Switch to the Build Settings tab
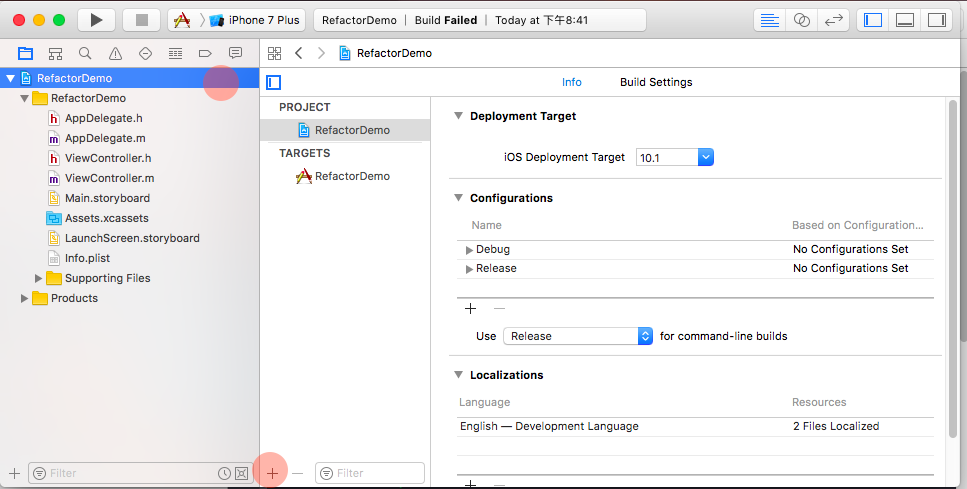 (x=656, y=82)
